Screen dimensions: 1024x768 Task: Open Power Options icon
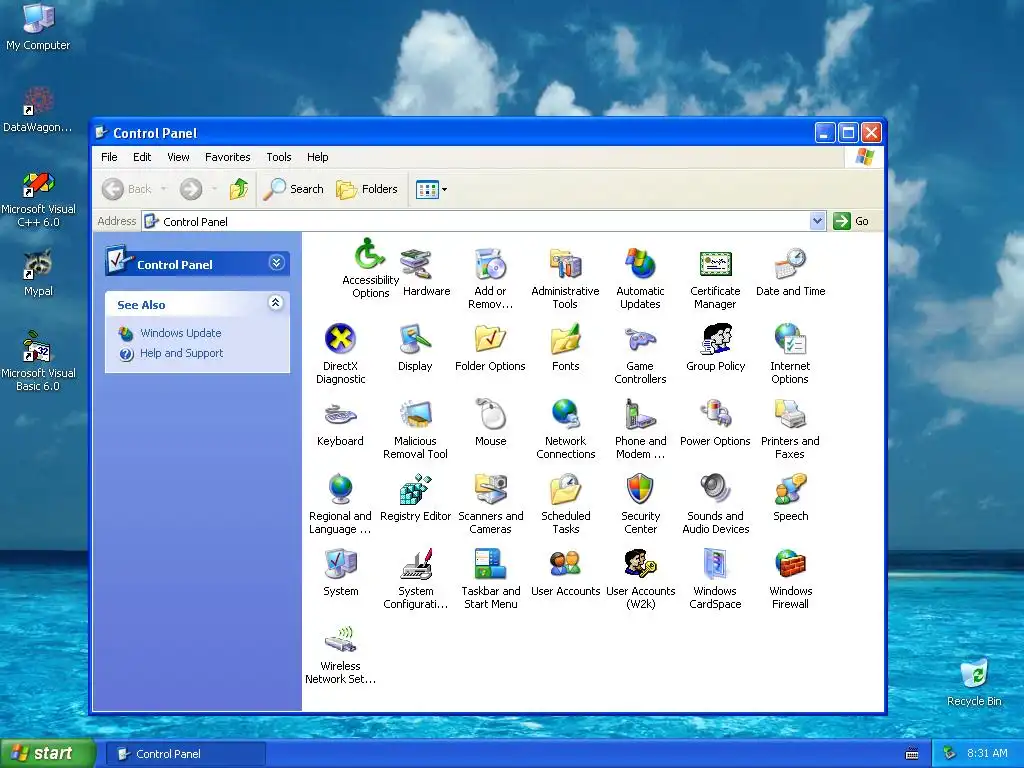point(715,423)
